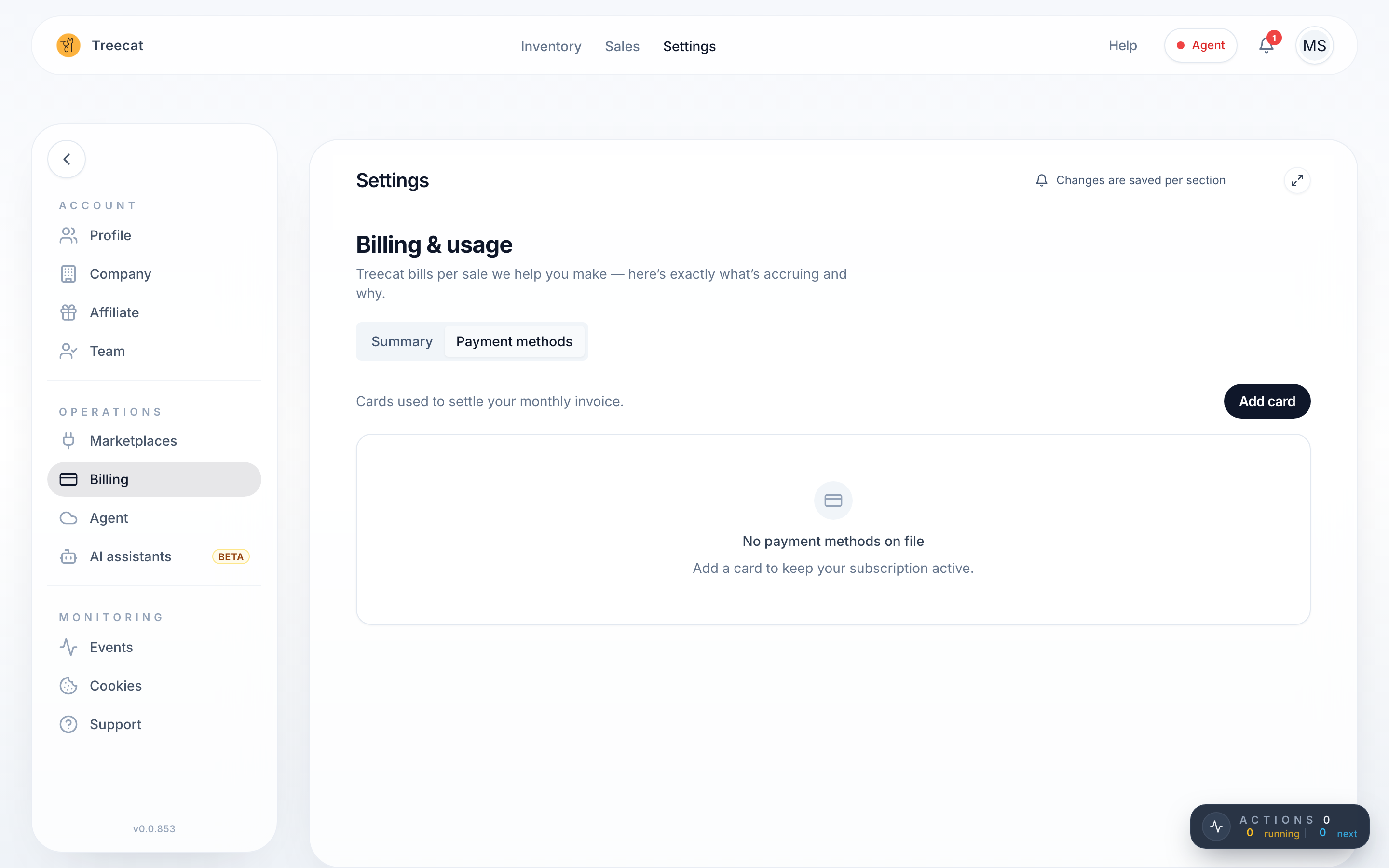
Task: Click the version label v0.0.853
Action: (154, 828)
